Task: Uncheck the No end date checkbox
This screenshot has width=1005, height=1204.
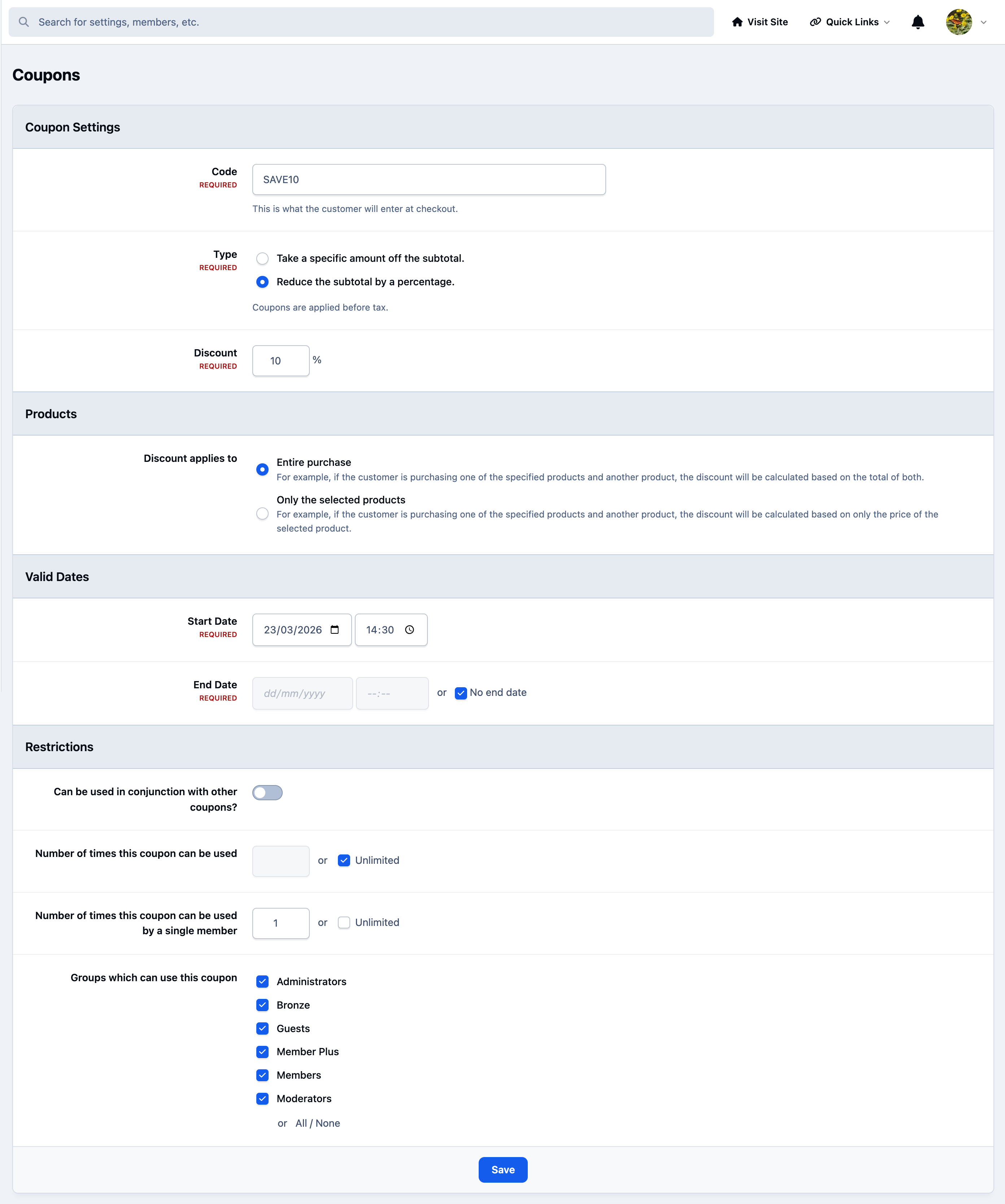Action: [x=461, y=693]
